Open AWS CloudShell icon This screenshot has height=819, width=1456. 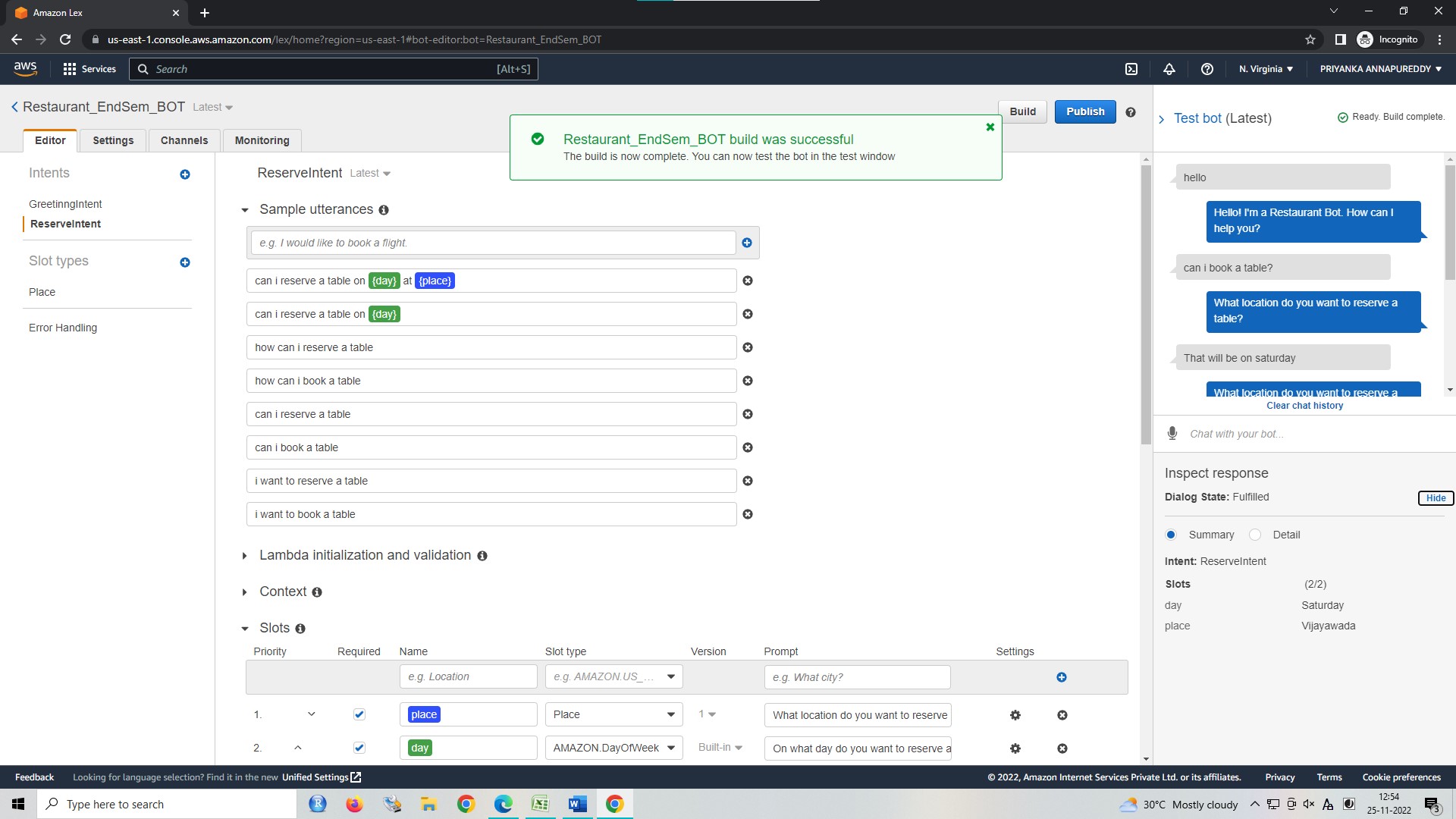coord(1131,69)
